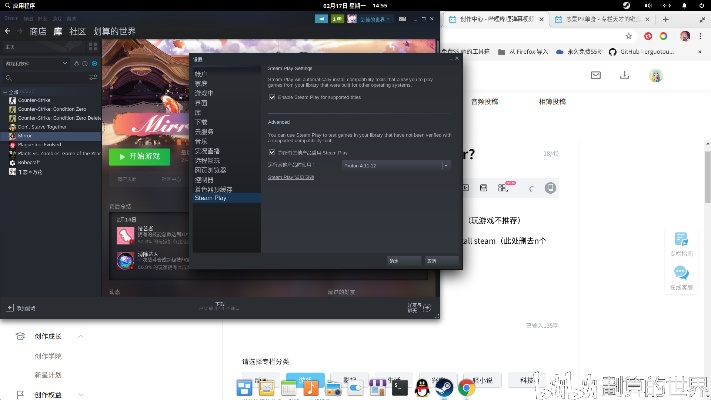
Task: Launch QQ penguin icon in dock
Action: [422, 387]
